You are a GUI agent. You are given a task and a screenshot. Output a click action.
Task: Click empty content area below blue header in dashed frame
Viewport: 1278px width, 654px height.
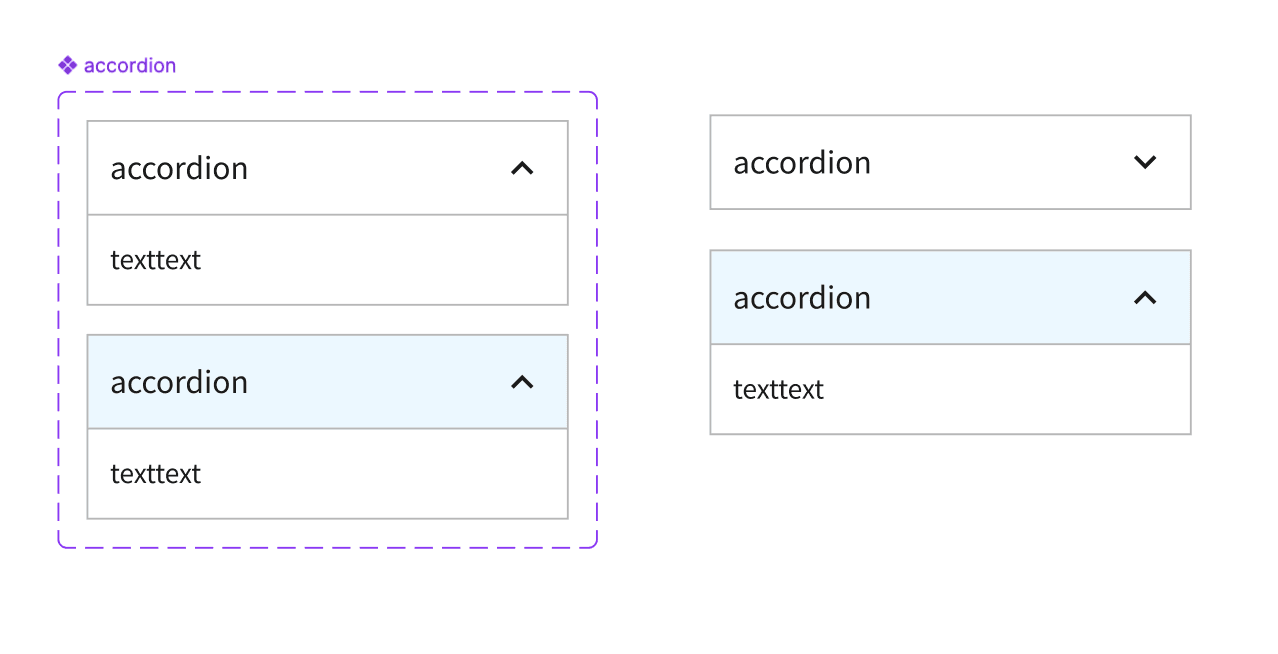click(380, 474)
